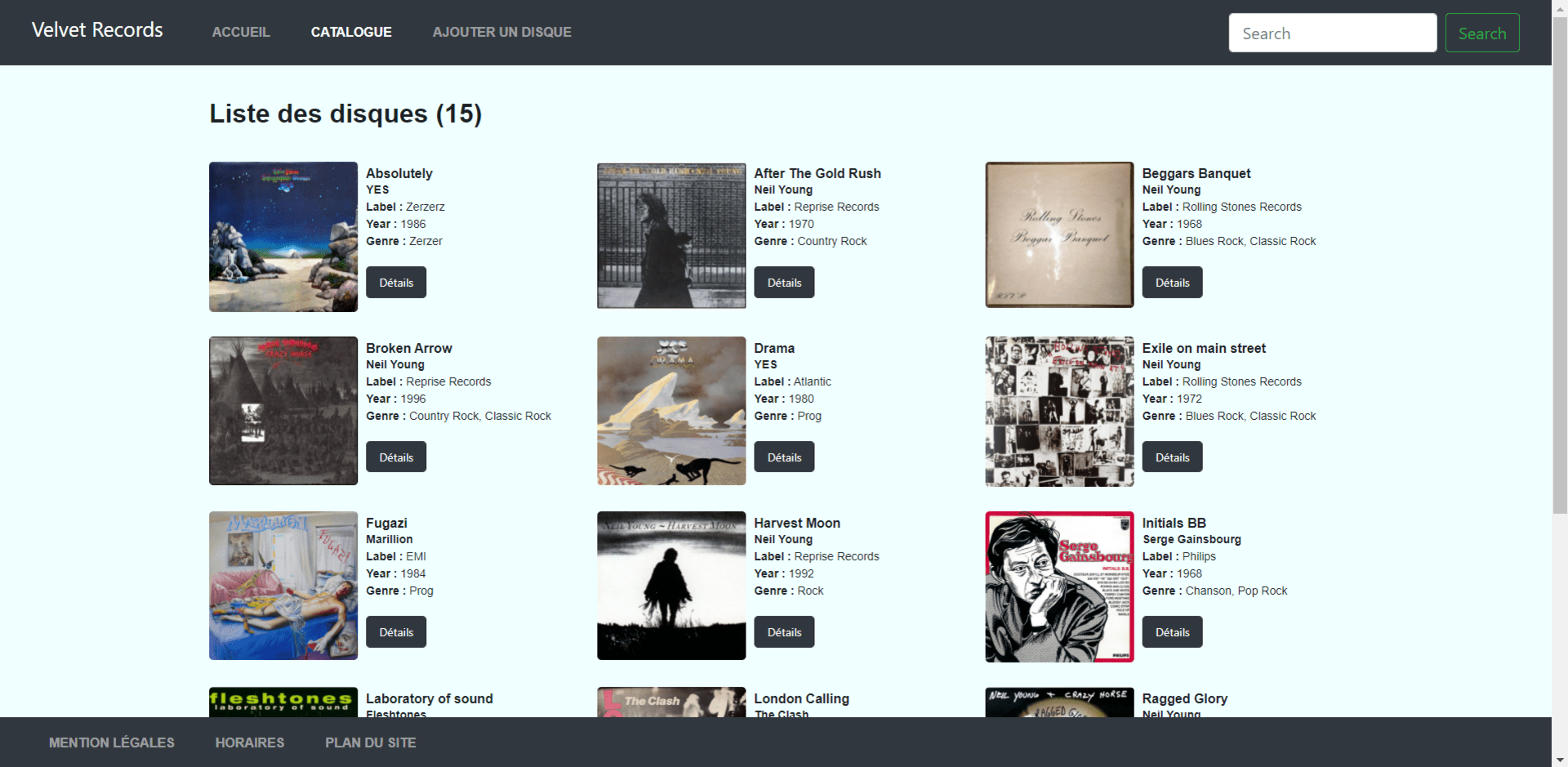
Task: Open Détails for Drama
Action: 784,457
